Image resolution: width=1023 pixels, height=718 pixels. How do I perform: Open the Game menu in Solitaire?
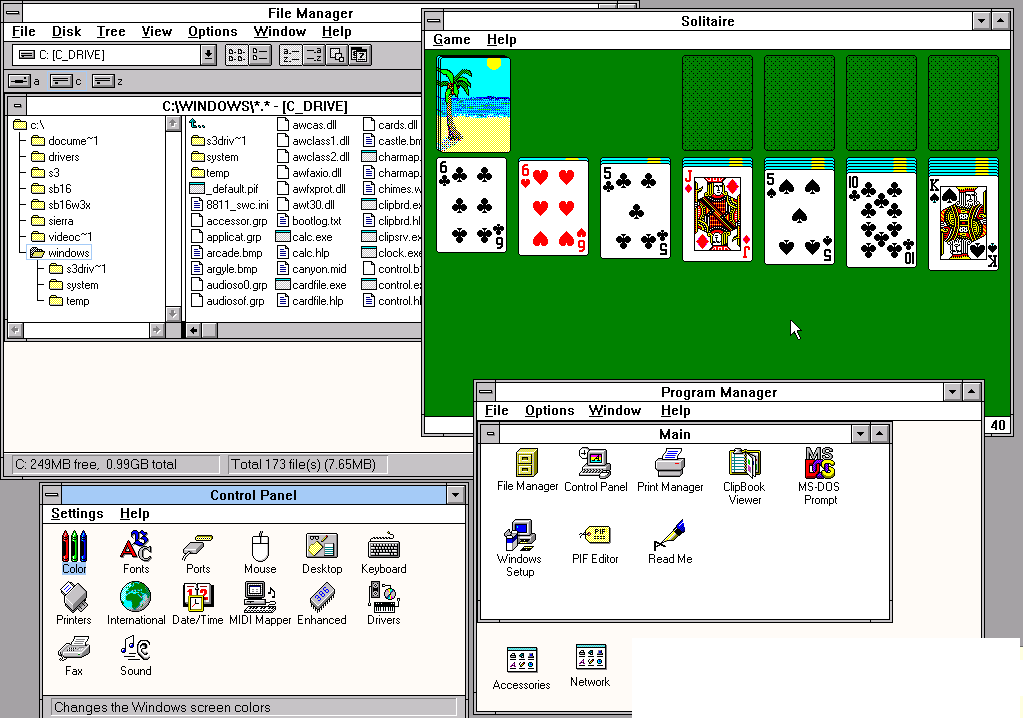pos(451,39)
